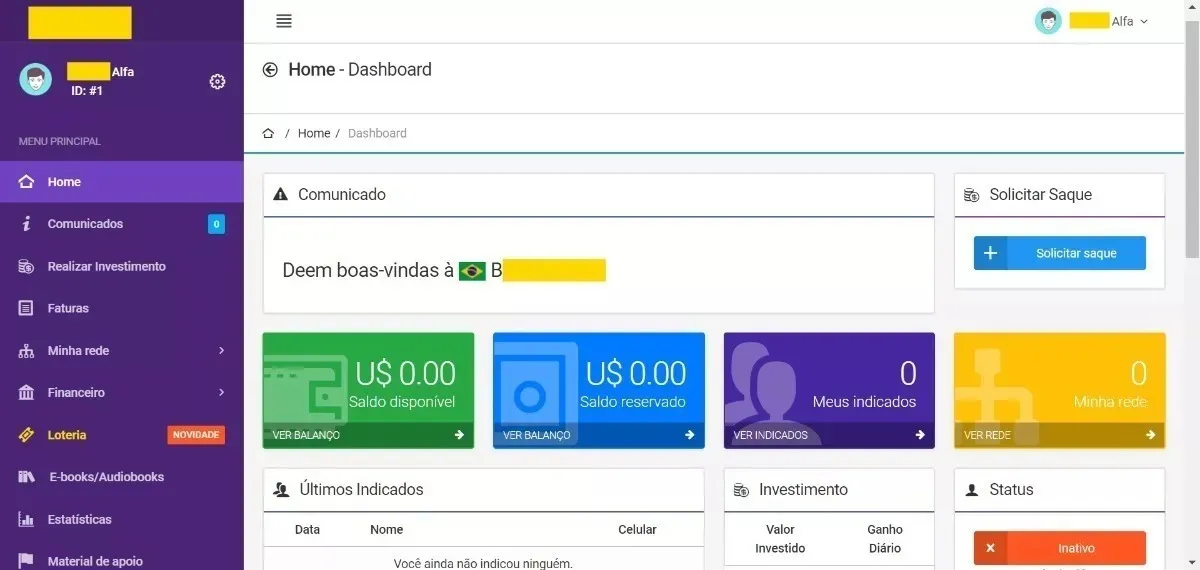Viewport: 1200px width, 570px height.
Task: Open the Loteria menu item
Action: click(122, 435)
